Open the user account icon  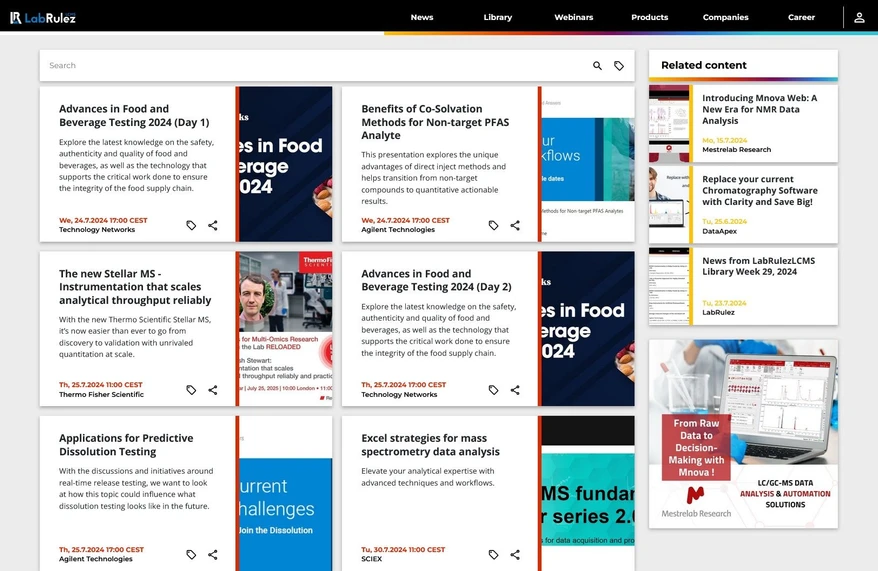(x=859, y=17)
